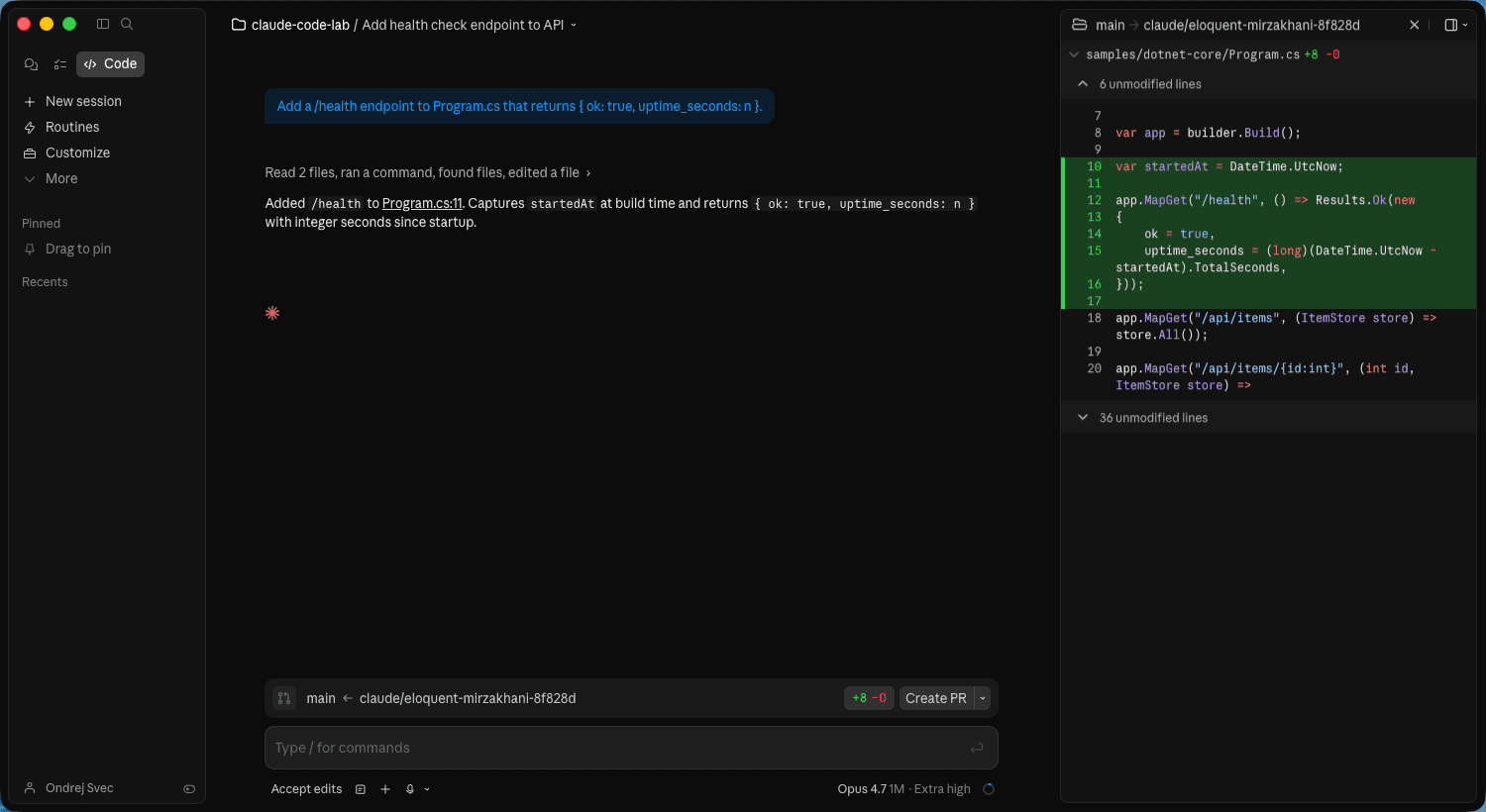
Task: Expand the More section in the sidebar
Action: 61,178
